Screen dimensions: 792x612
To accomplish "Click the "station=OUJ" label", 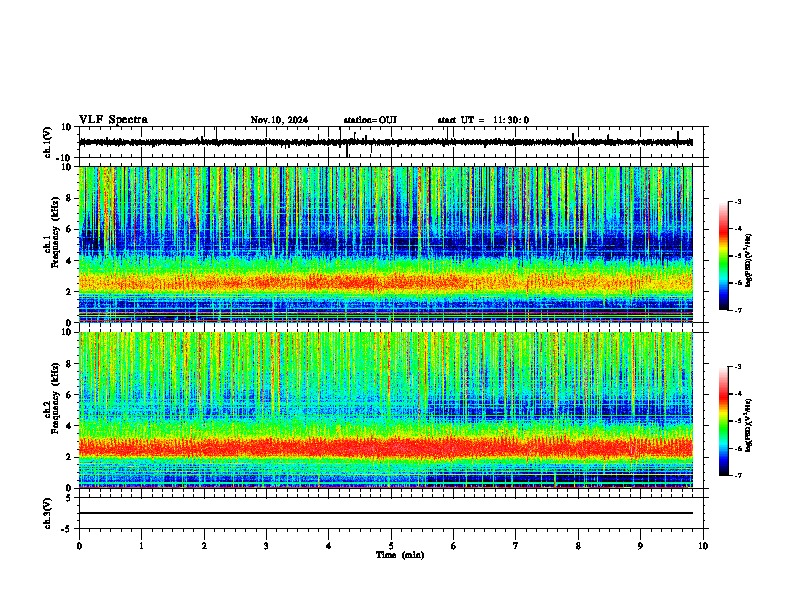I will pyautogui.click(x=370, y=120).
